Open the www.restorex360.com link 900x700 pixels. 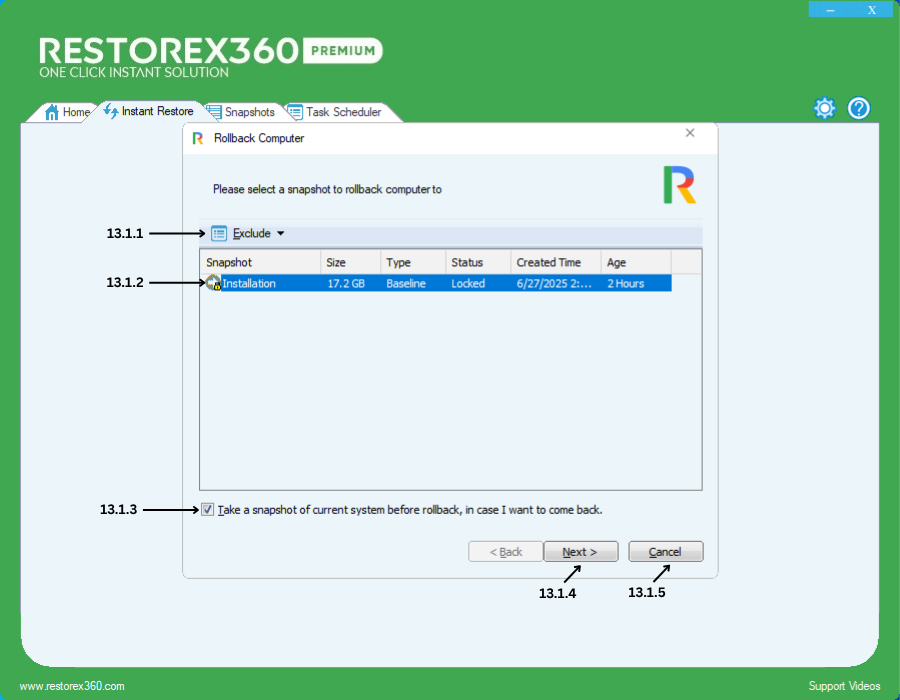[x=72, y=686]
